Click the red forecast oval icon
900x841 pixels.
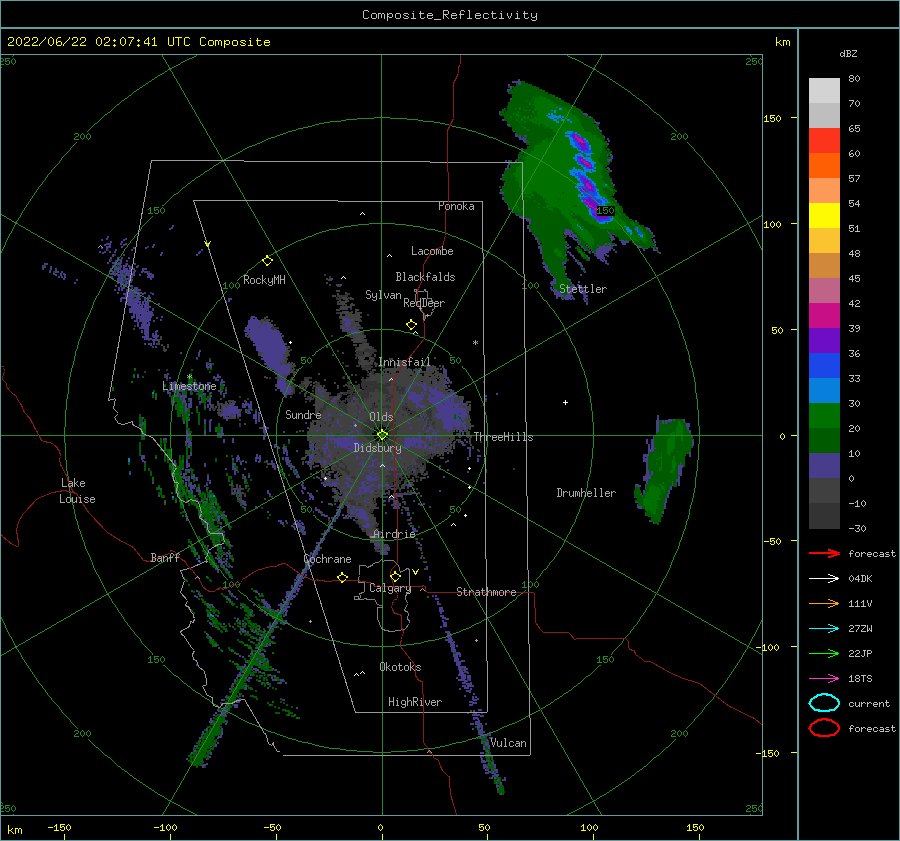pyautogui.click(x=824, y=728)
